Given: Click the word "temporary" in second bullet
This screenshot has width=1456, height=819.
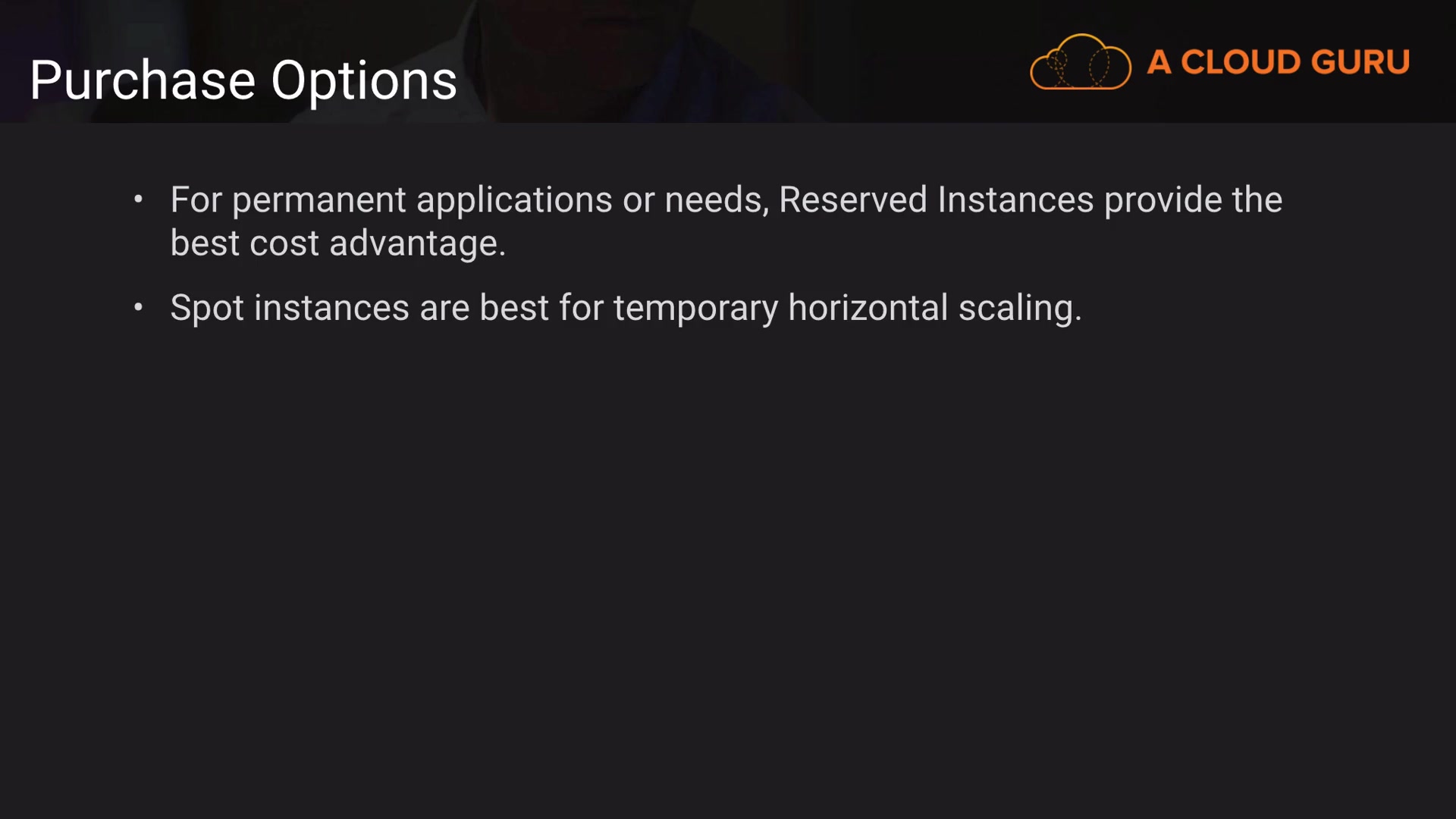Looking at the screenshot, I should (695, 308).
